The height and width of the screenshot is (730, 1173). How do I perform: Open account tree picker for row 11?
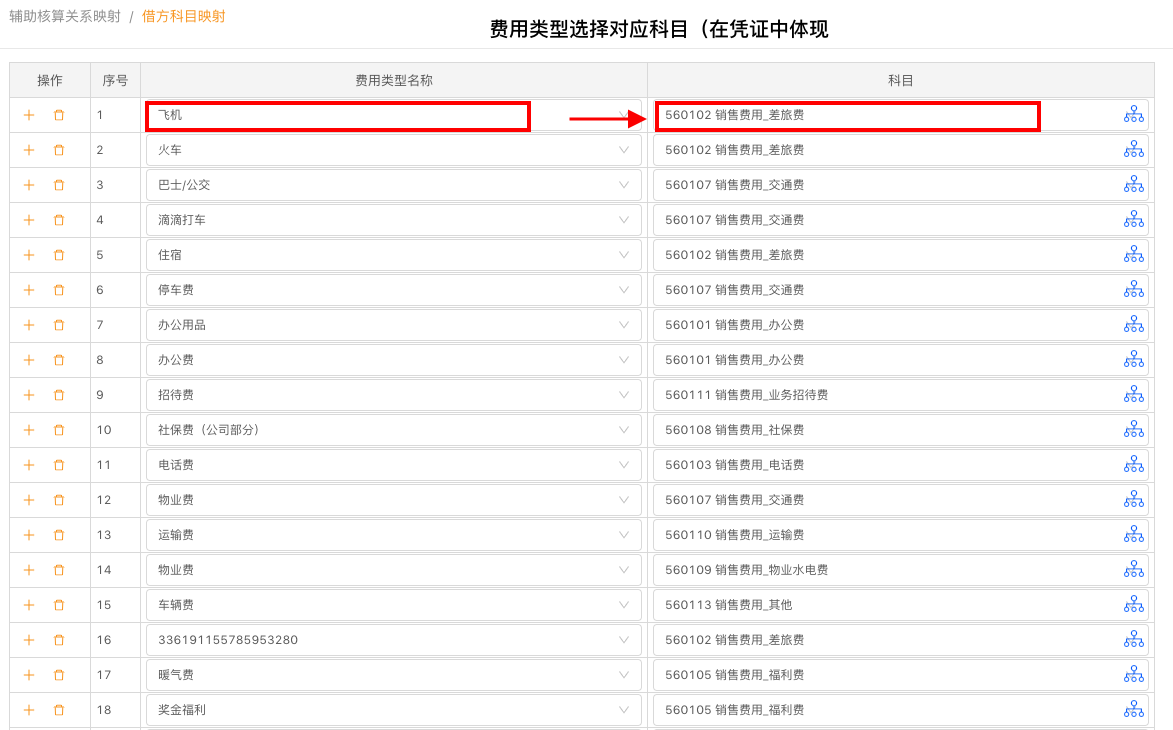(1133, 465)
